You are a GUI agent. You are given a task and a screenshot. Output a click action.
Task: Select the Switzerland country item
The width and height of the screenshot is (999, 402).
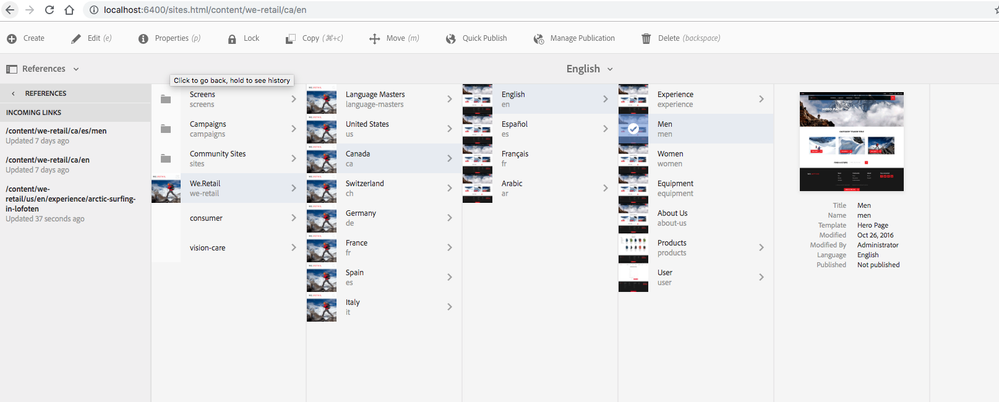pyautogui.click(x=384, y=188)
